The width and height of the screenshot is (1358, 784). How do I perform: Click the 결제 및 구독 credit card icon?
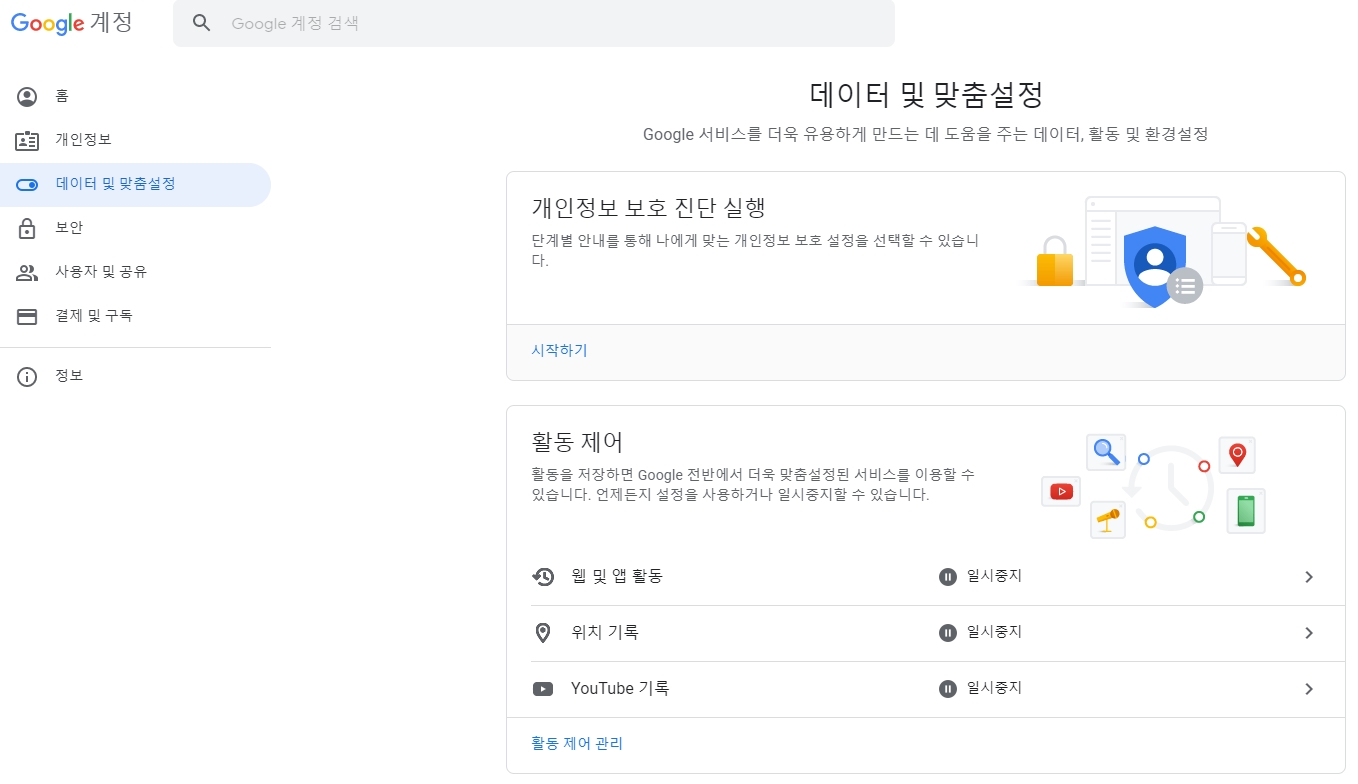point(27,317)
